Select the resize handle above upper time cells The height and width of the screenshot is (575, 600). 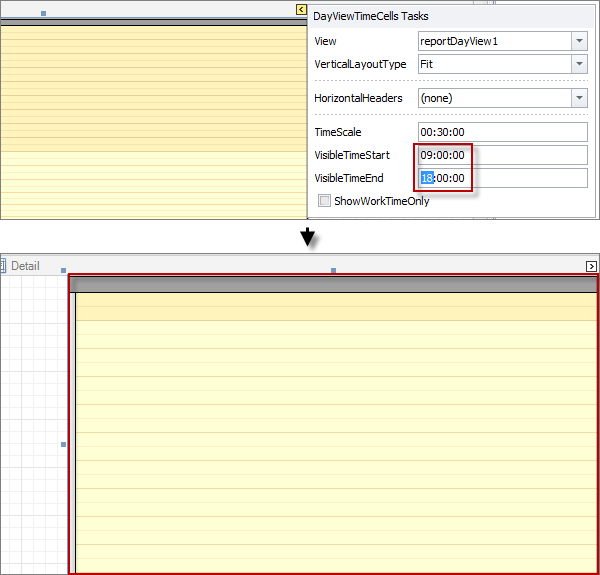(x=42, y=13)
